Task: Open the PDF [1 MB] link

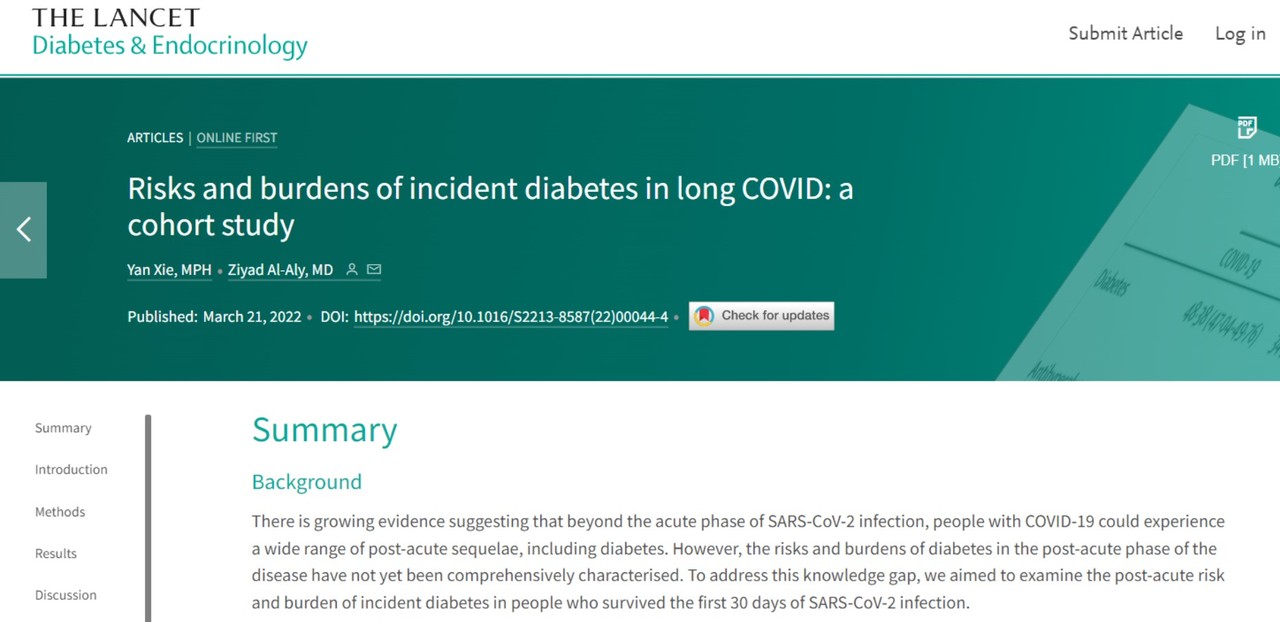Action: tap(1244, 160)
